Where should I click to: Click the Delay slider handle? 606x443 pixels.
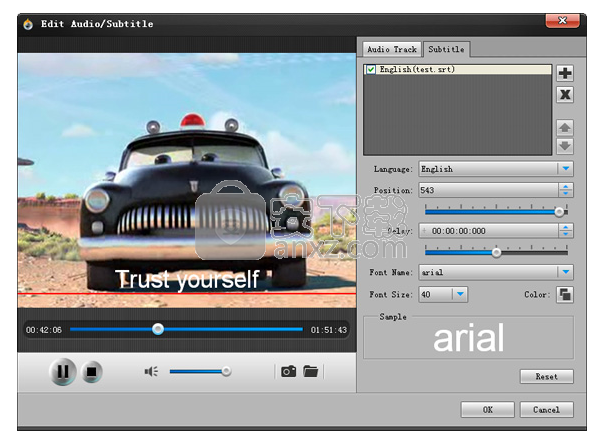pyautogui.click(x=497, y=253)
